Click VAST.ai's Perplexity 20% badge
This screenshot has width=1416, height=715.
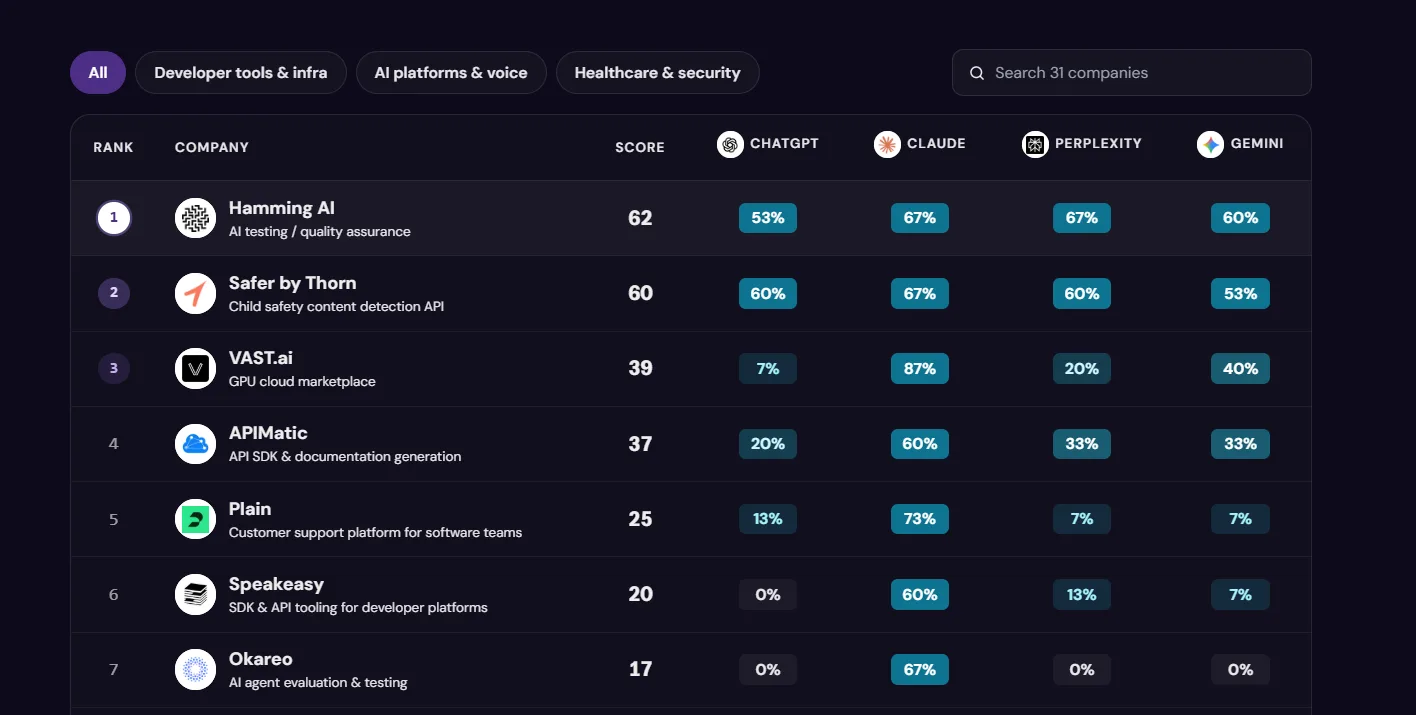pos(1082,368)
